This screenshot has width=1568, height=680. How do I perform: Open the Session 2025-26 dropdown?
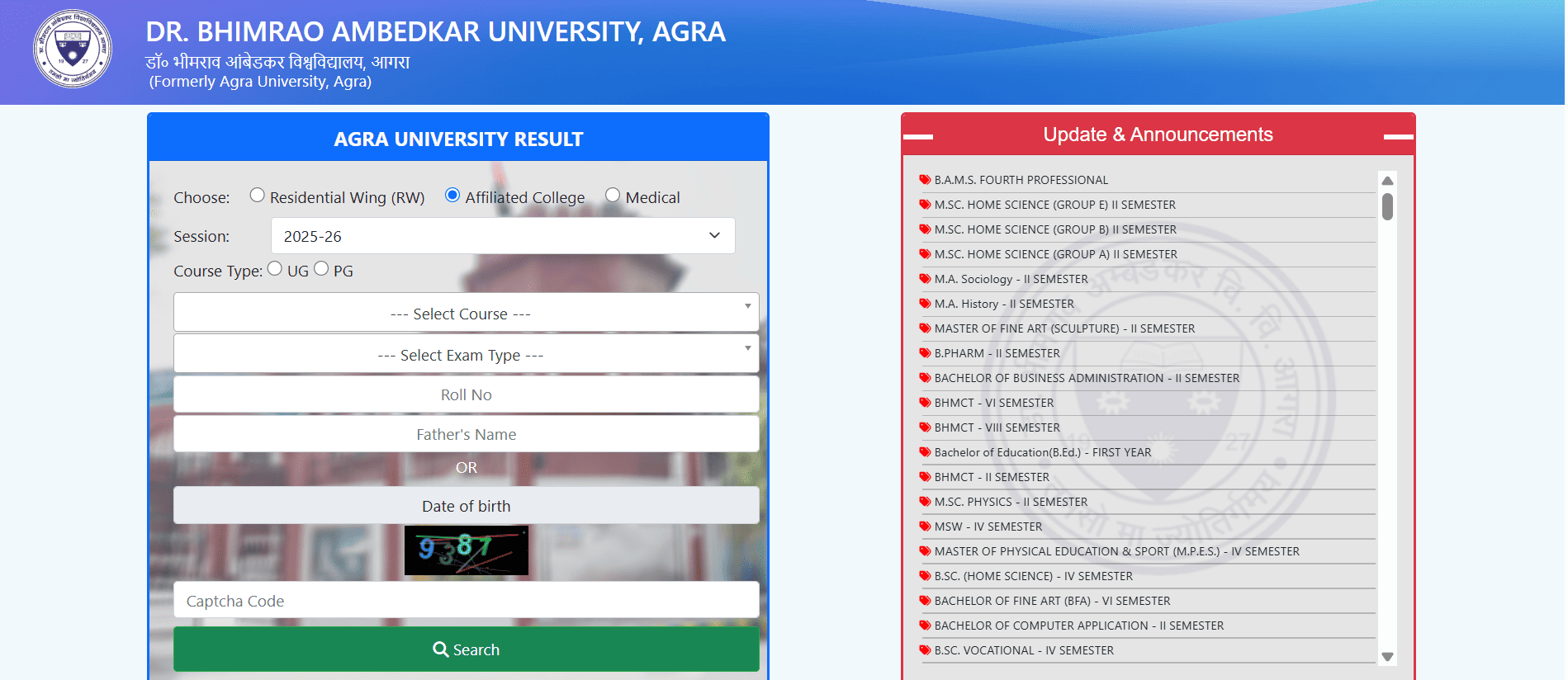pos(503,236)
